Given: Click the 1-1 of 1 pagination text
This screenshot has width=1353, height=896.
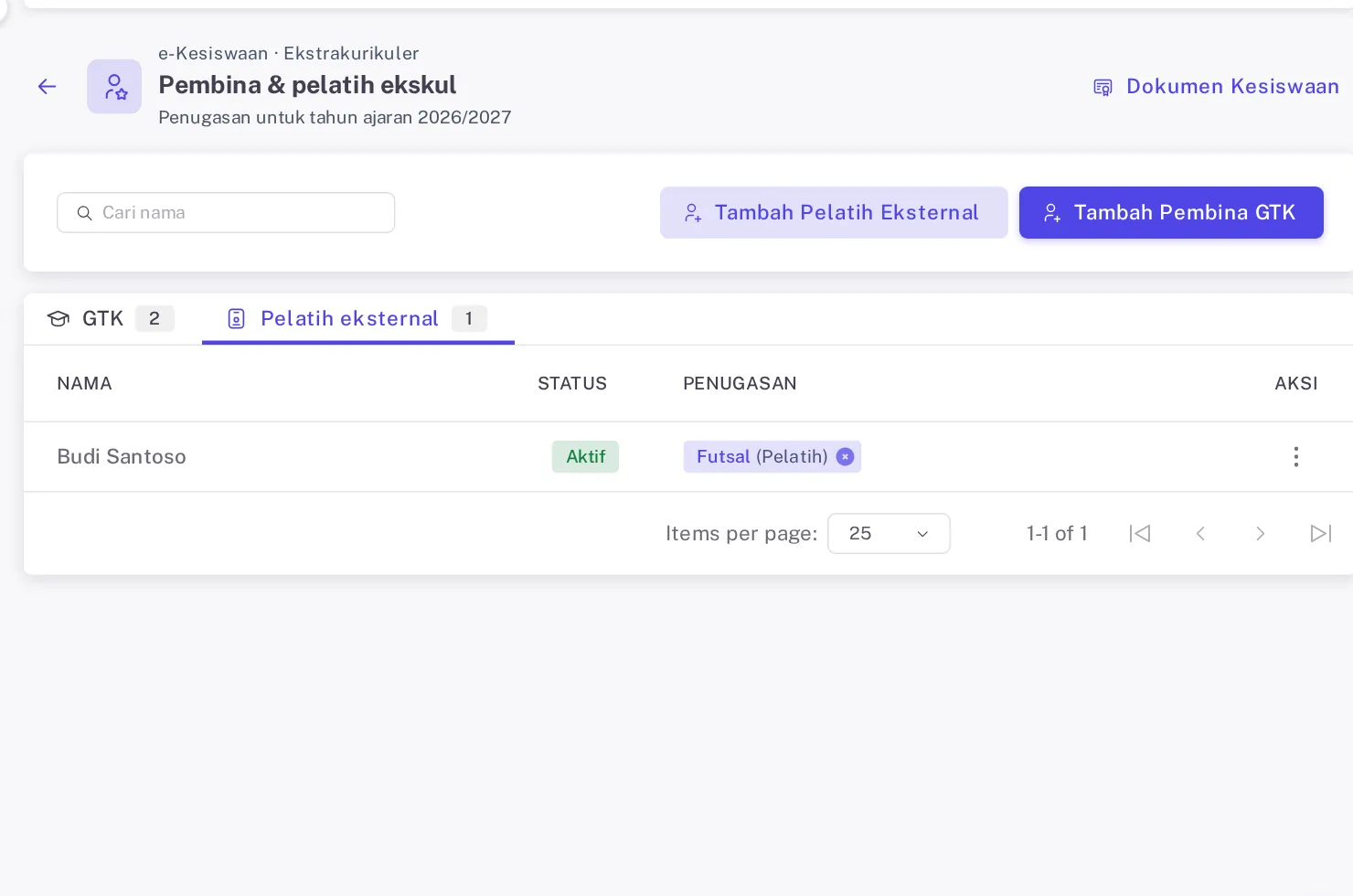Looking at the screenshot, I should 1057,534.
